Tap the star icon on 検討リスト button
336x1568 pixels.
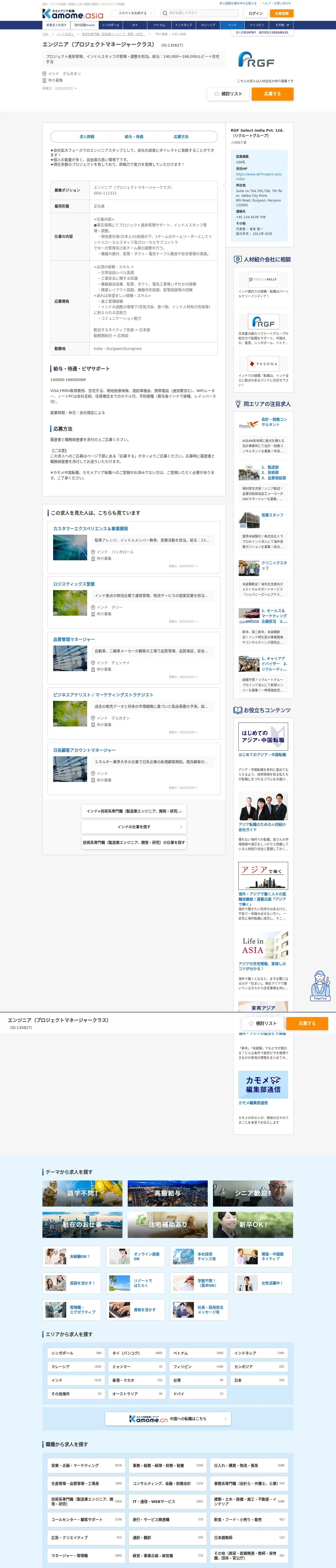pyautogui.click(x=216, y=94)
